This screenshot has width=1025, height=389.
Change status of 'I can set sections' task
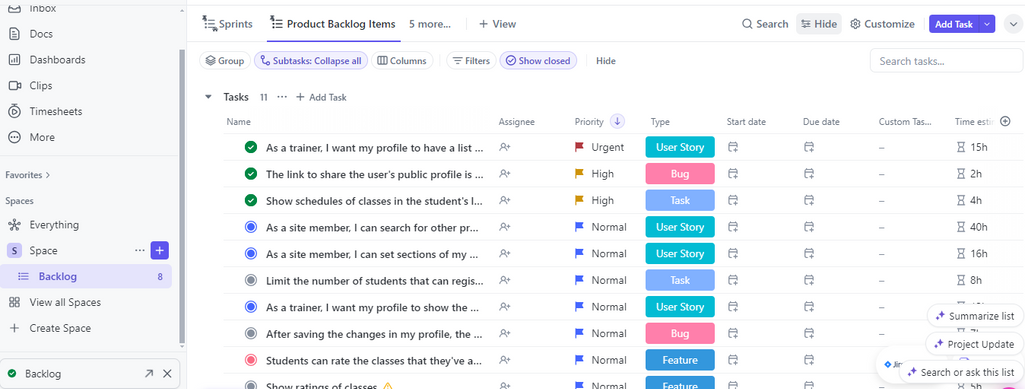click(x=250, y=254)
